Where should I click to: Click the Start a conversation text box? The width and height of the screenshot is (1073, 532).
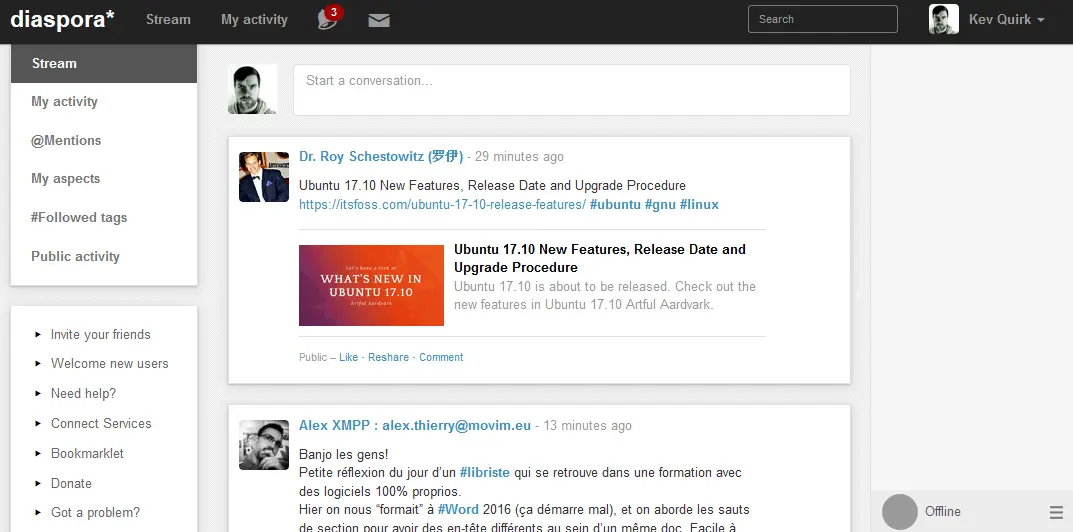click(x=571, y=90)
